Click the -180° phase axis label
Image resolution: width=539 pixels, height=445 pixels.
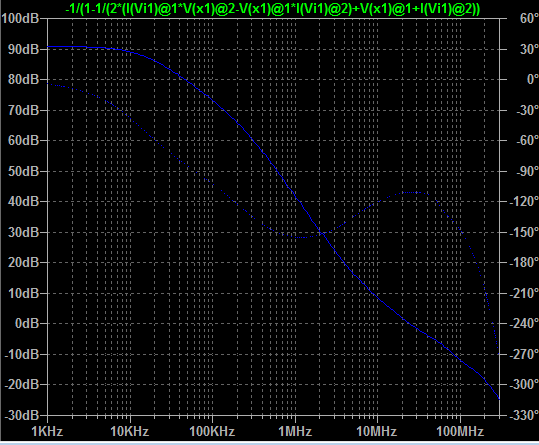pyautogui.click(x=524, y=263)
